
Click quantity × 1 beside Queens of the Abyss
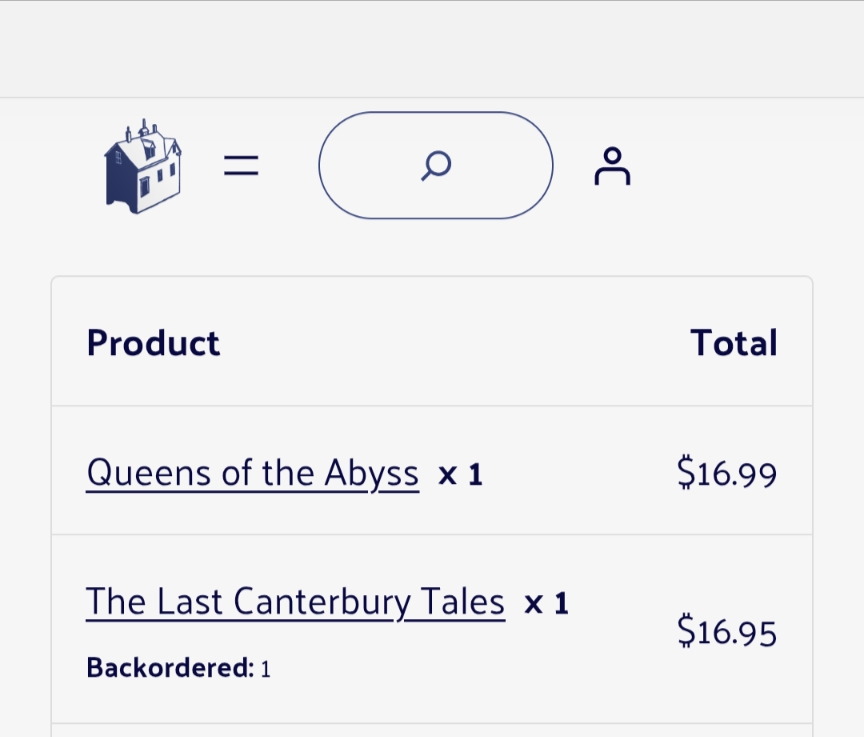tap(460, 475)
